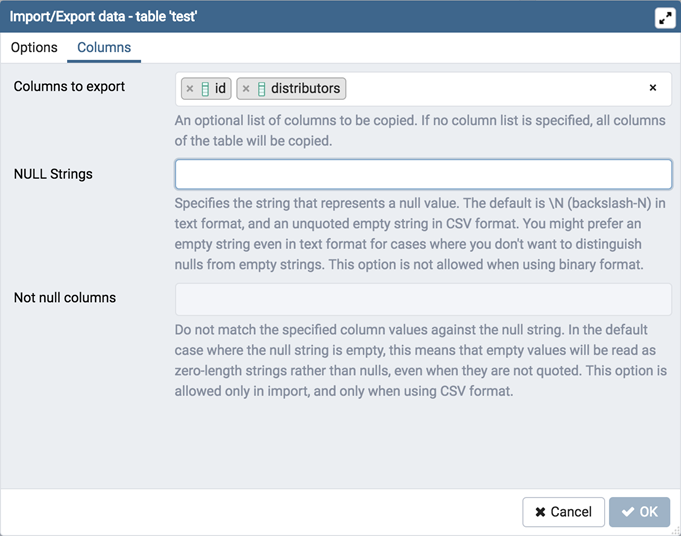
Task: Select the Columns tab
Action: click(104, 47)
